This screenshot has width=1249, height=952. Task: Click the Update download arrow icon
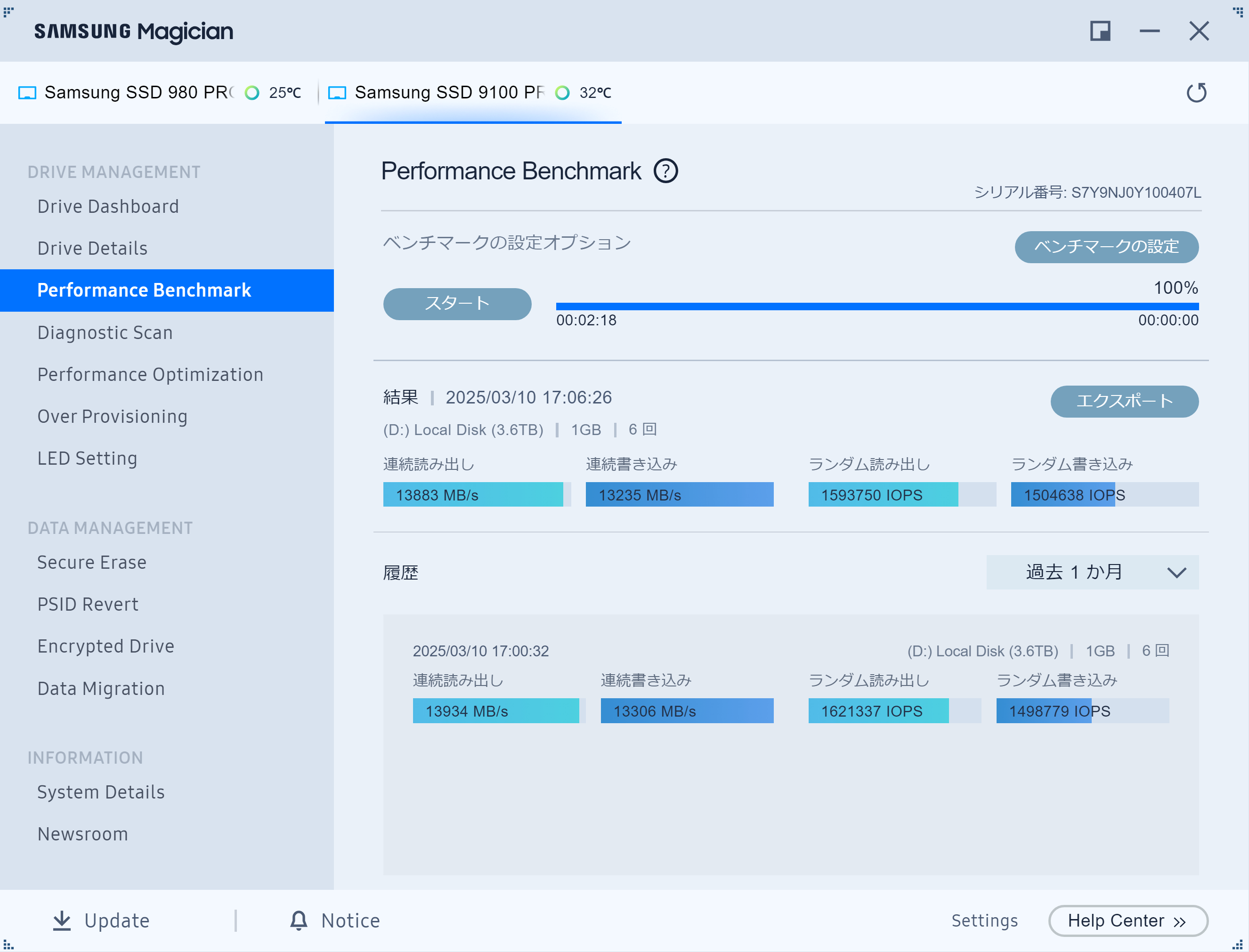pos(62,920)
